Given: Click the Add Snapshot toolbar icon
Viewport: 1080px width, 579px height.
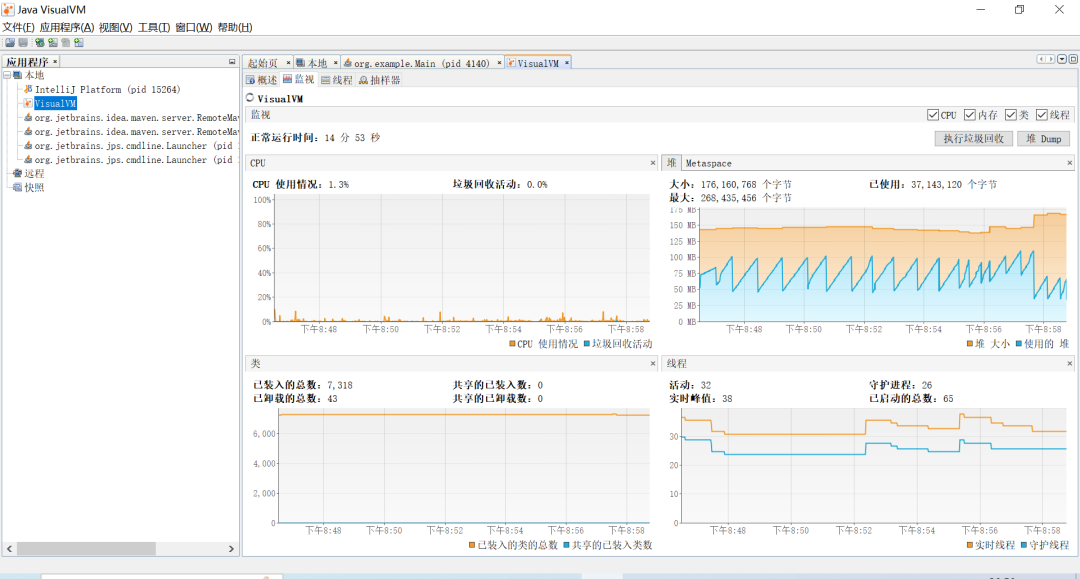Looking at the screenshot, I should pyautogui.click(x=79, y=43).
